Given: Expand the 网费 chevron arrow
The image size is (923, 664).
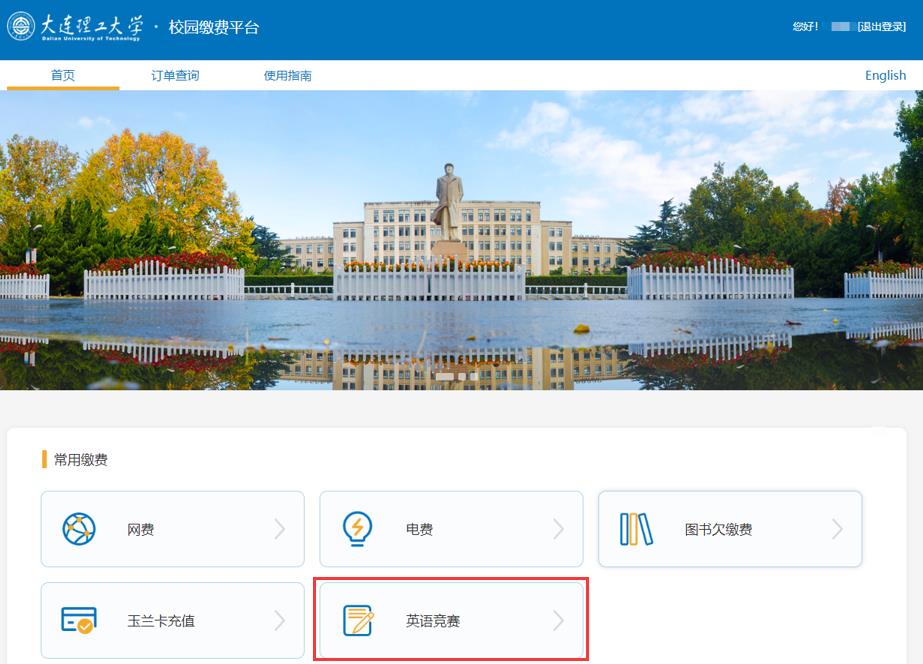Looking at the screenshot, I should [280, 529].
